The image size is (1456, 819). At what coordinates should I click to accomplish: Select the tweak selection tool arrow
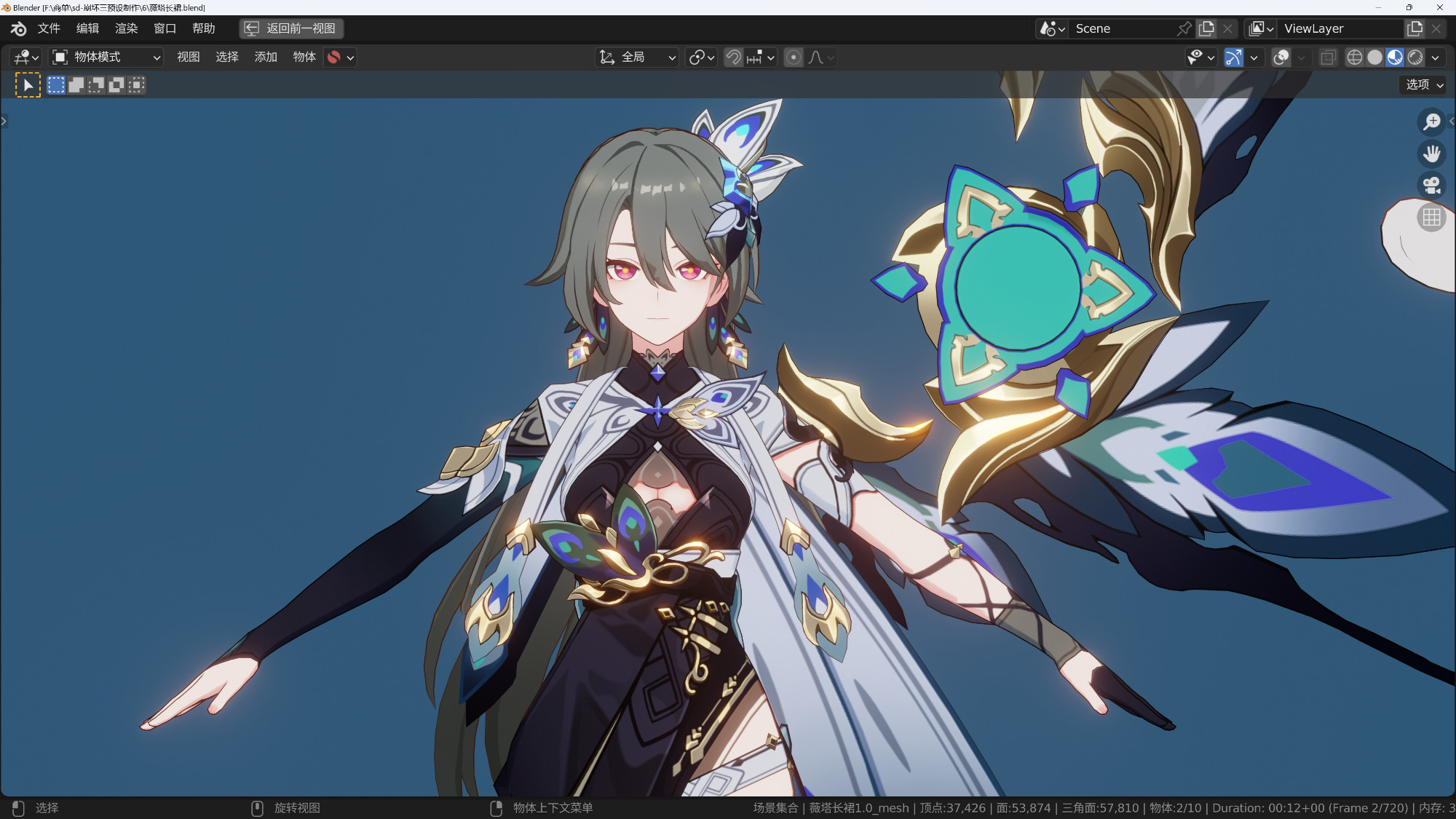pos(28,85)
